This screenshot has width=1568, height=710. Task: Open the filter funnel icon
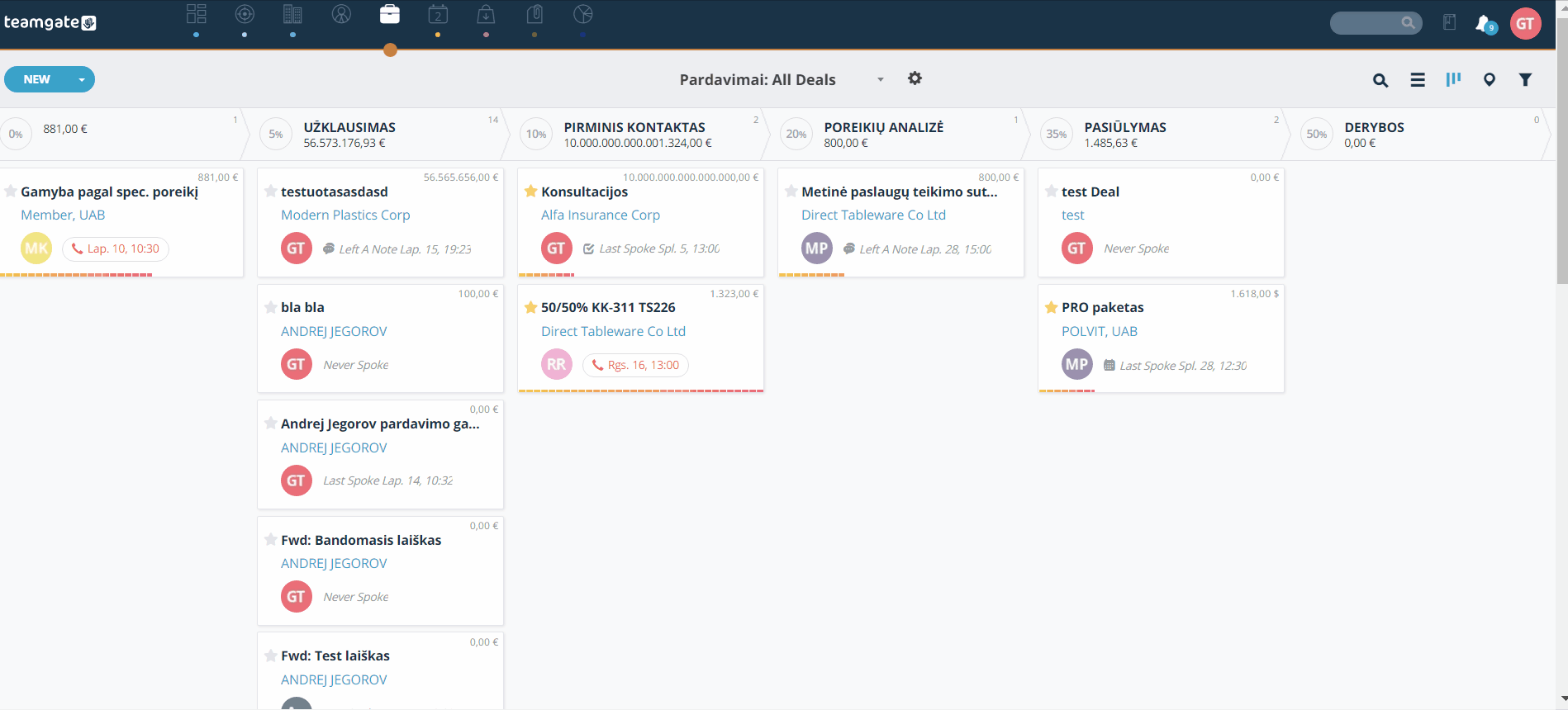tap(1526, 80)
